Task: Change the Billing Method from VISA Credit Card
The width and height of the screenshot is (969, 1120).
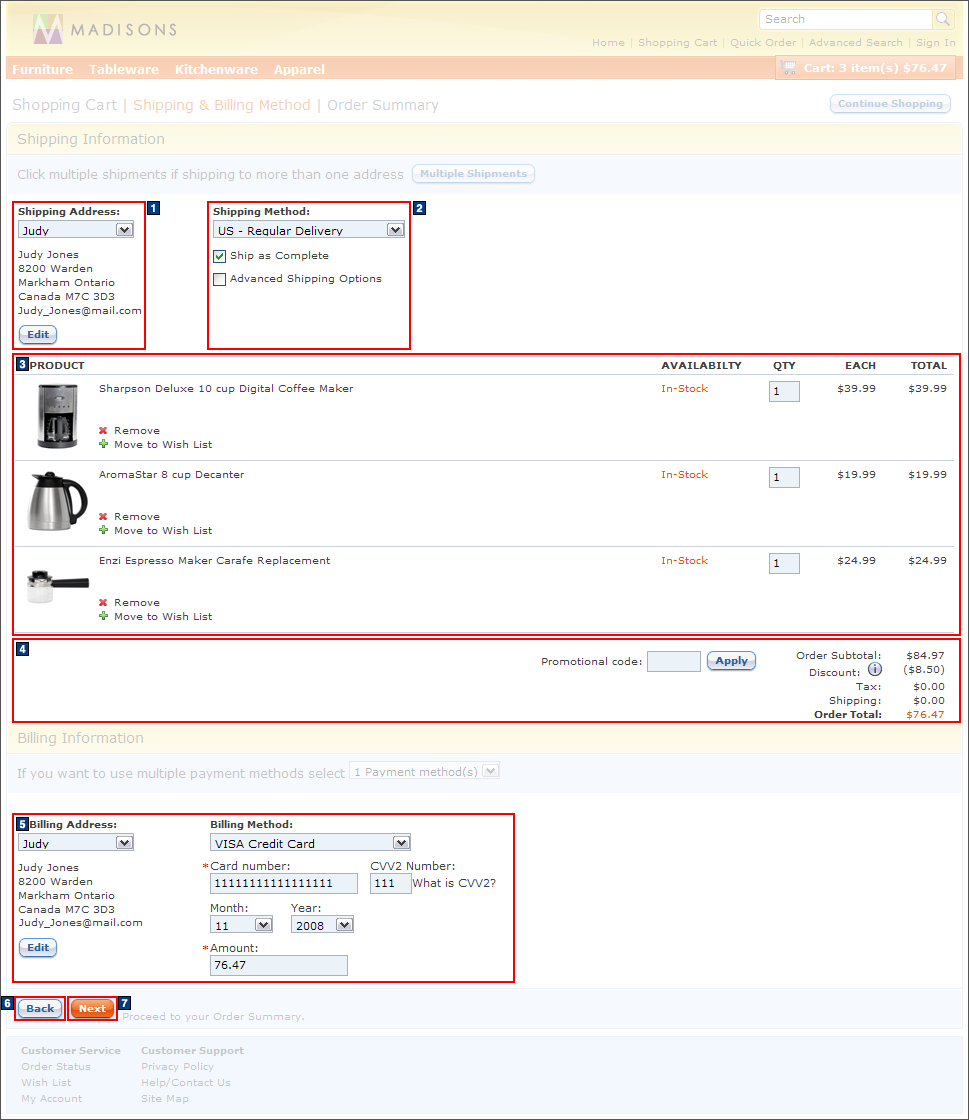Action: pyautogui.click(x=401, y=842)
